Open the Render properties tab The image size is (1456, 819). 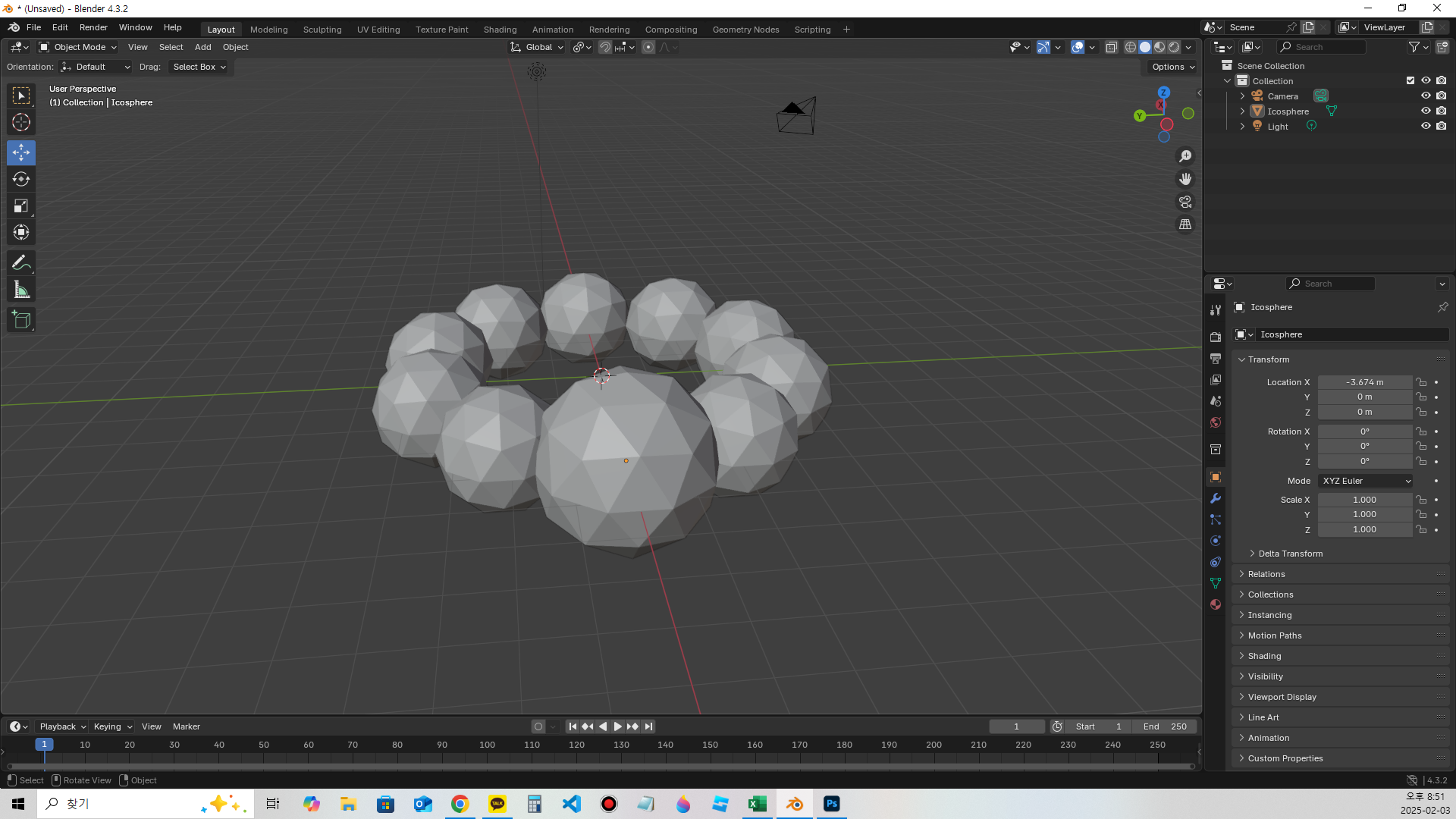[1216, 337]
